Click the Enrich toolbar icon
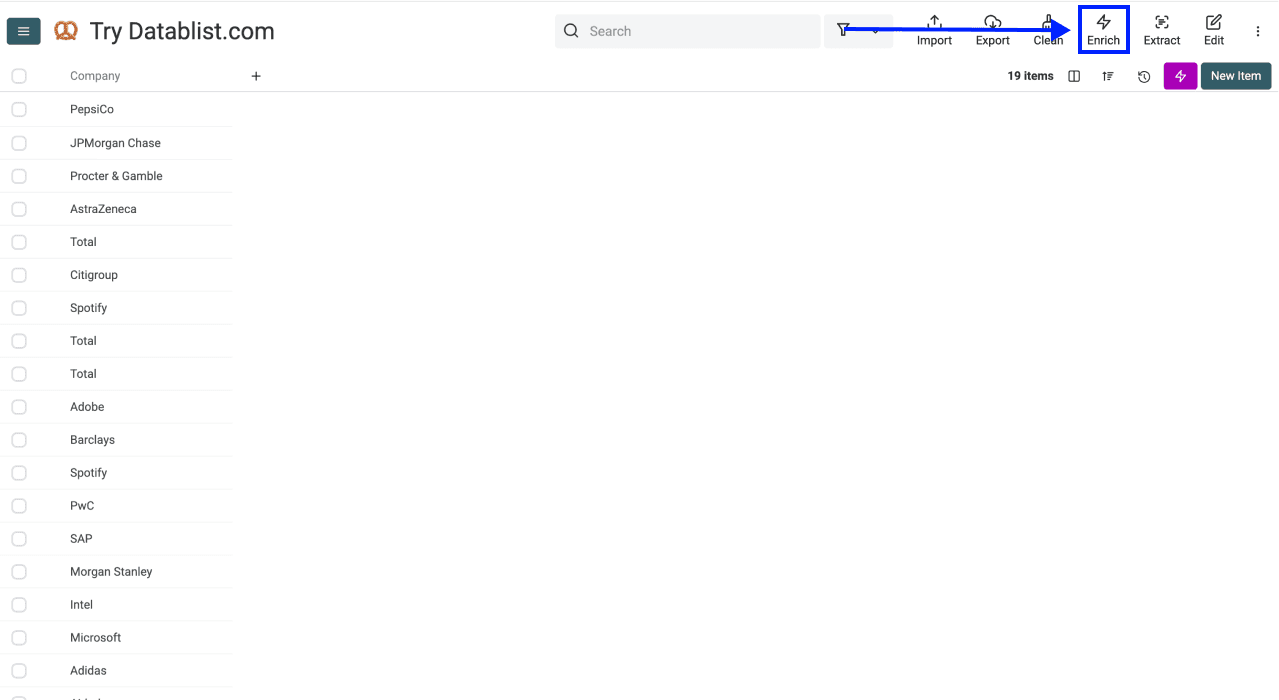 (x=1103, y=29)
